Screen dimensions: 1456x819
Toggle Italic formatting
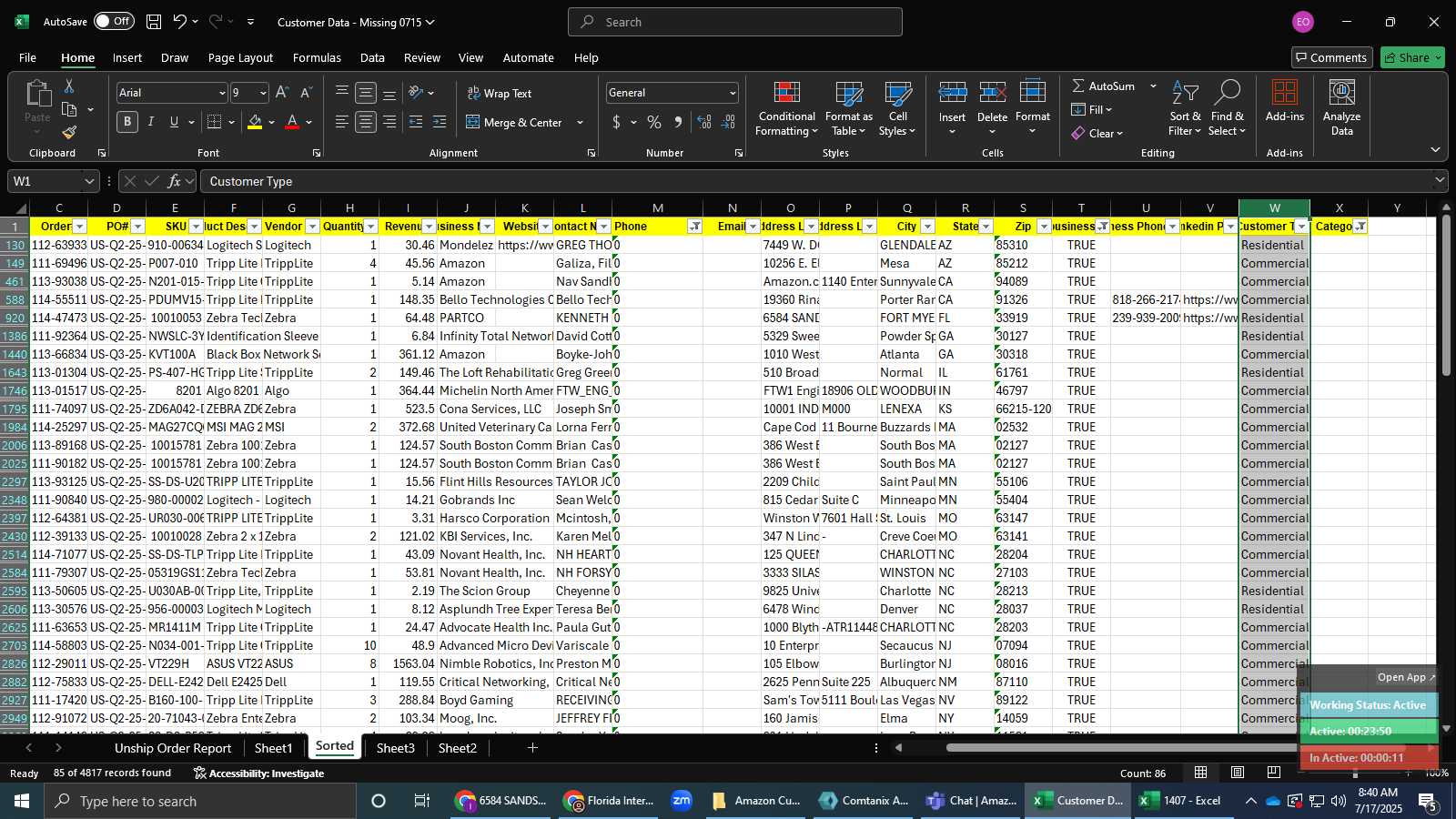tap(151, 122)
